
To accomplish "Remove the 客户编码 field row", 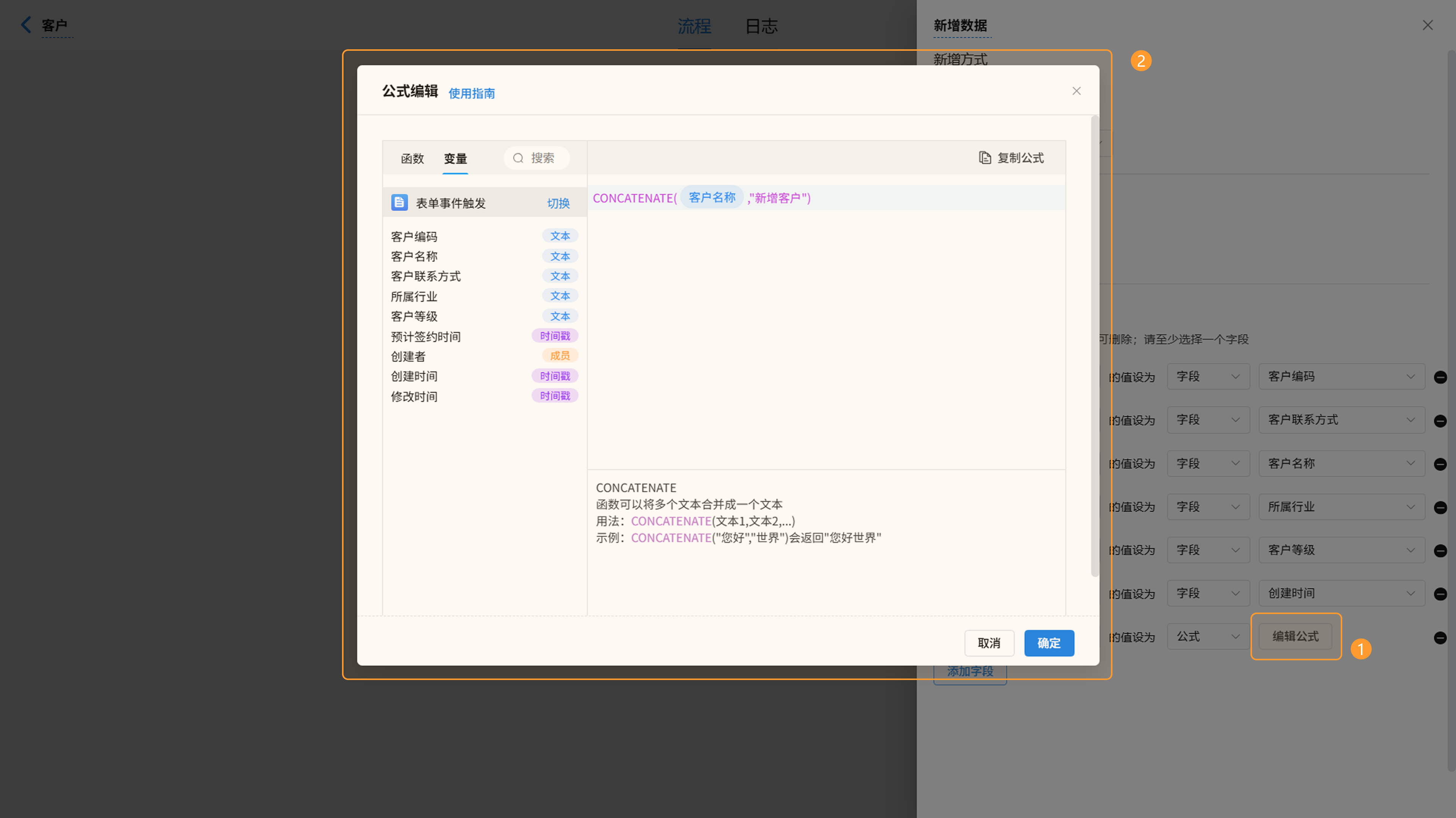I will click(1440, 377).
